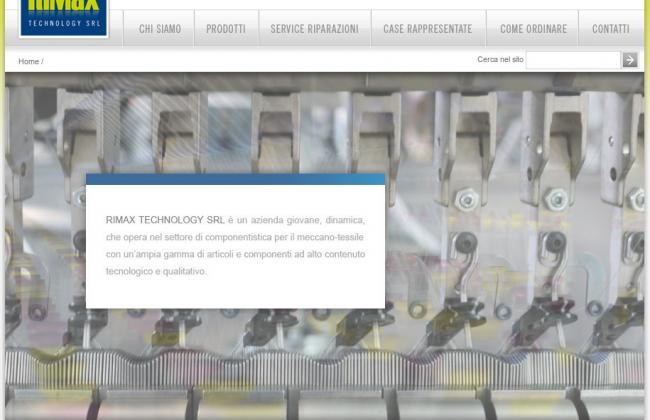This screenshot has width=650, height=420.
Task: Click the bold RIMAX TECHNOLOGY SRL text
Action: point(165,220)
